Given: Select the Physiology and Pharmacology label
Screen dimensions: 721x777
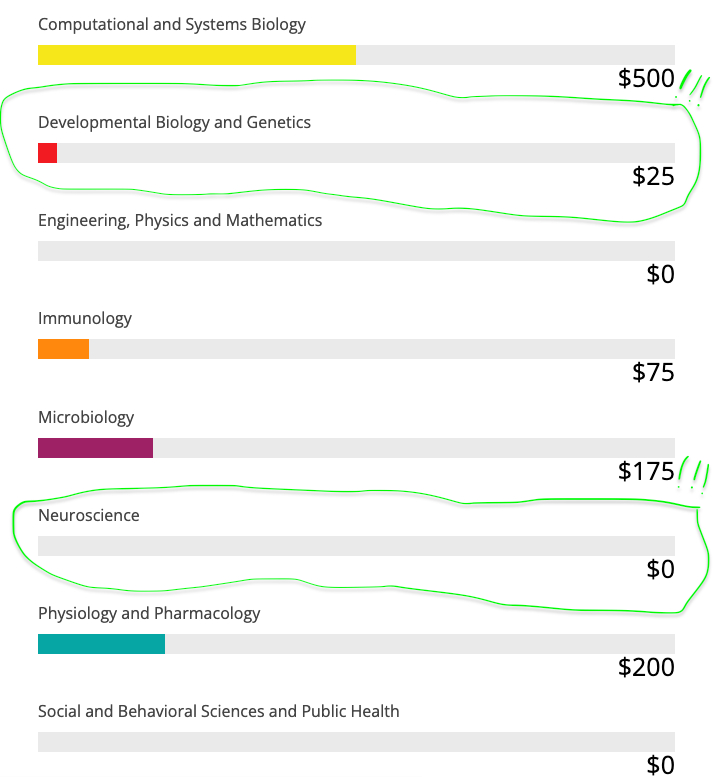Looking at the screenshot, I should point(149,613).
